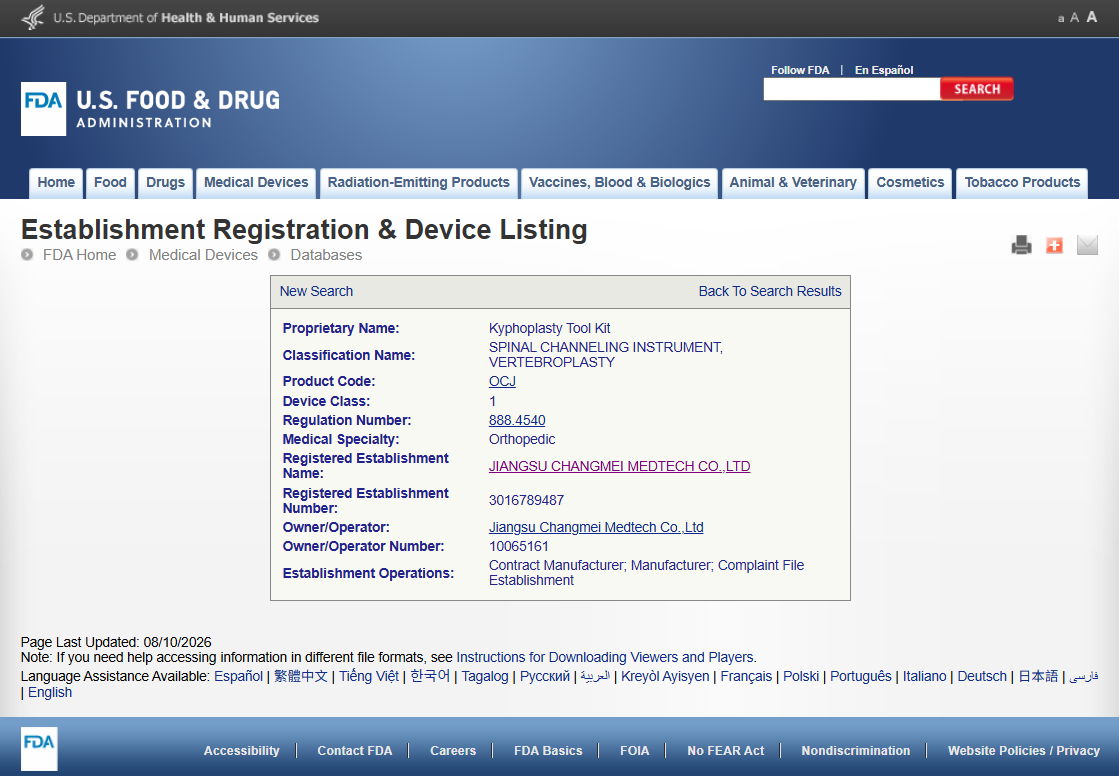Choose English language assistance
Screen dimensions: 1119x776
pyautogui.click(x=50, y=692)
